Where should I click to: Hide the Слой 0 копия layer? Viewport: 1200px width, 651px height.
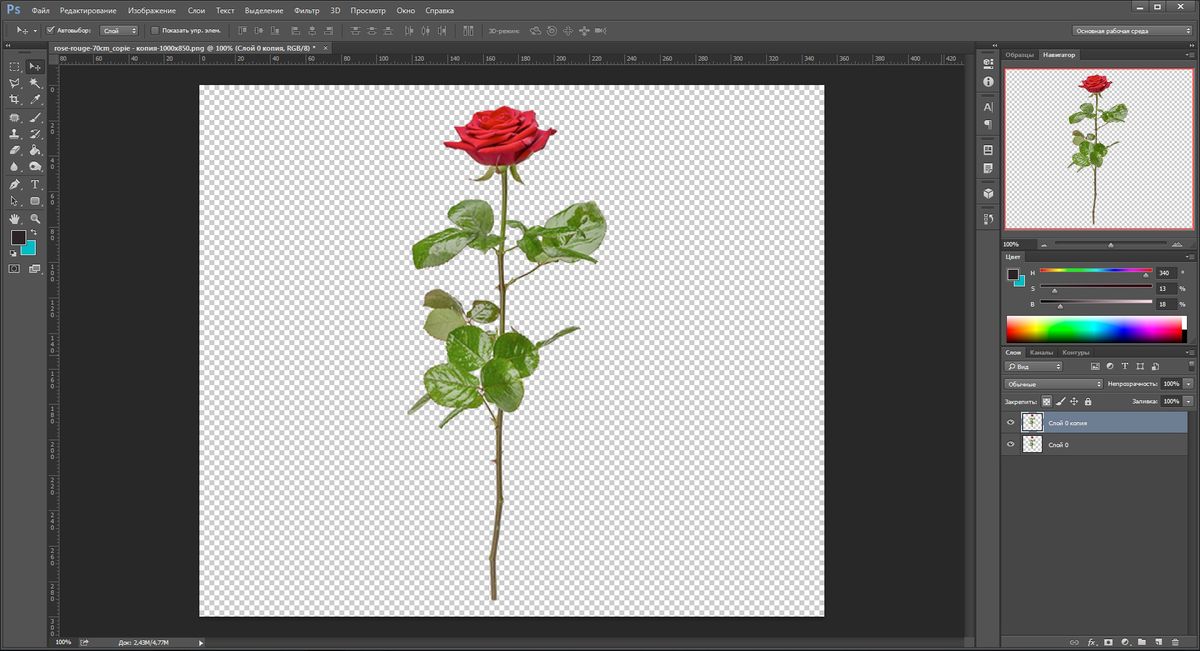coord(1011,423)
